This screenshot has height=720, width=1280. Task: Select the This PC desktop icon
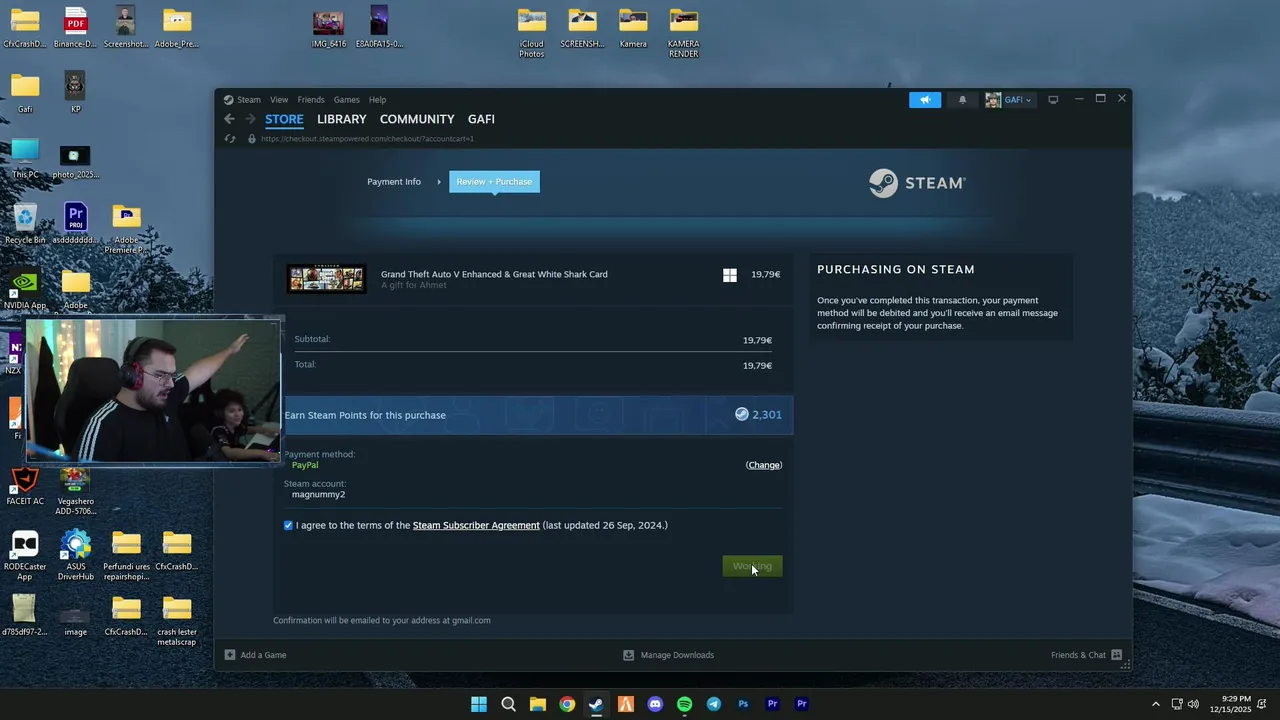pyautogui.click(x=25, y=159)
